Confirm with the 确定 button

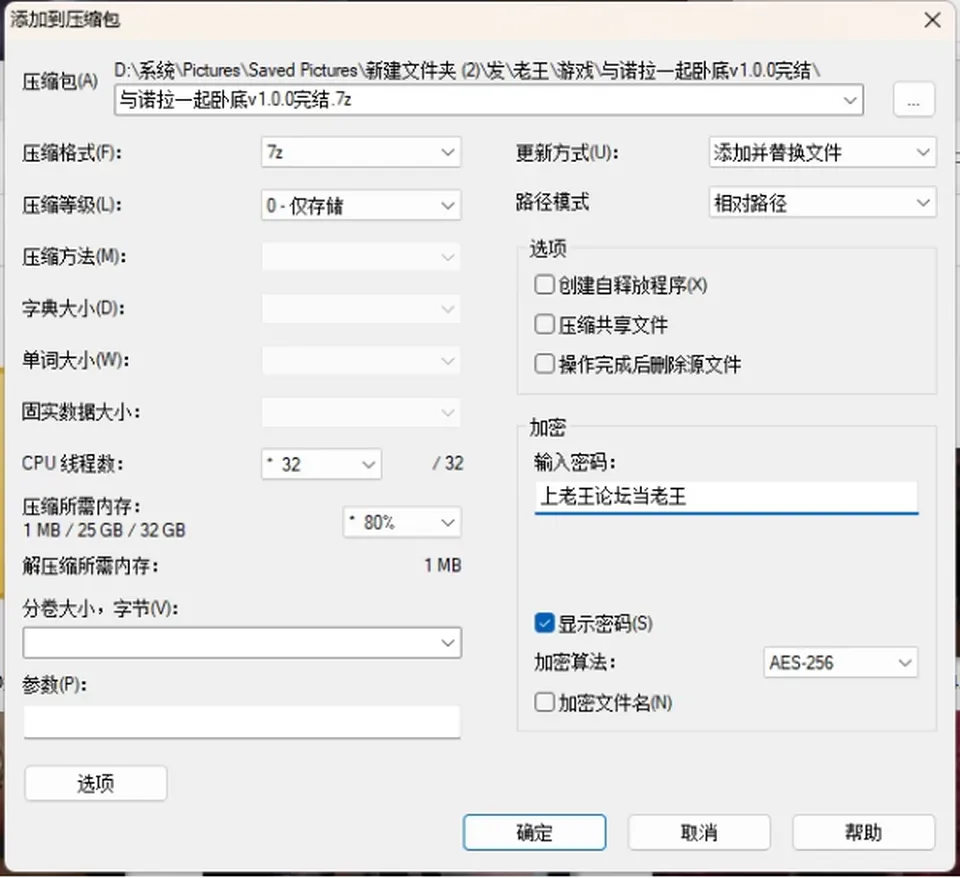coord(534,832)
